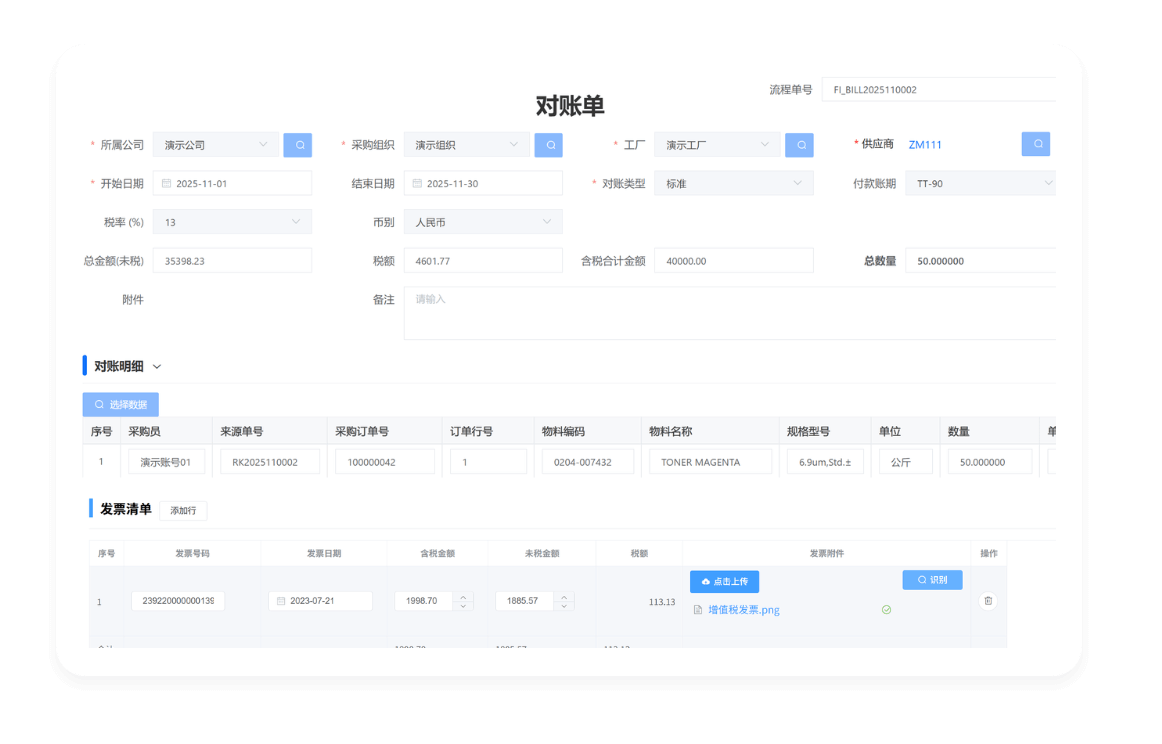Open the 税率 (%) dropdown
The image size is (1162, 744).
(x=296, y=221)
